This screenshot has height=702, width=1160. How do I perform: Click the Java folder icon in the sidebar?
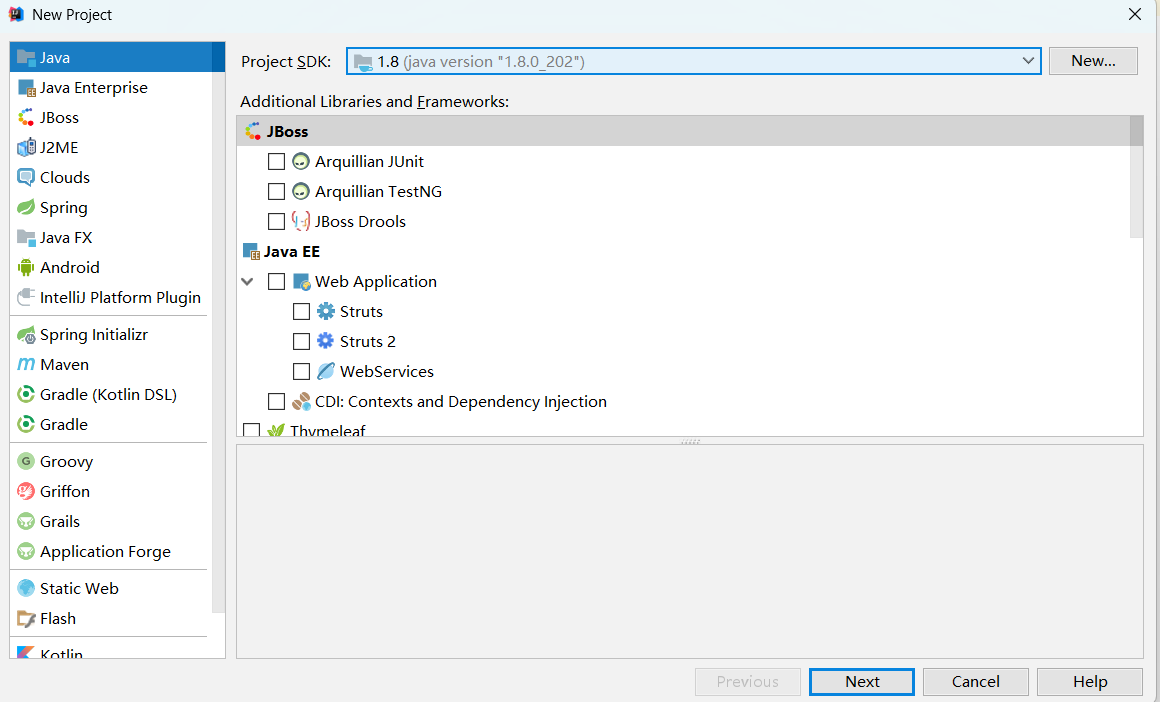26,57
